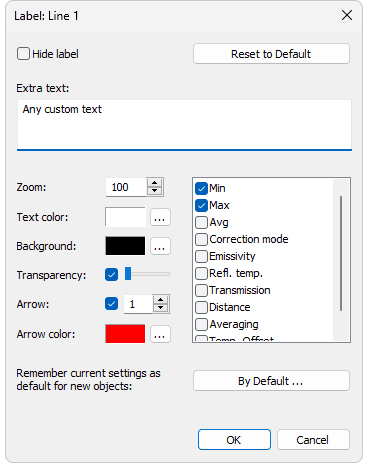
Task: Open Text color picker ellipsis button
Action: coord(160,217)
